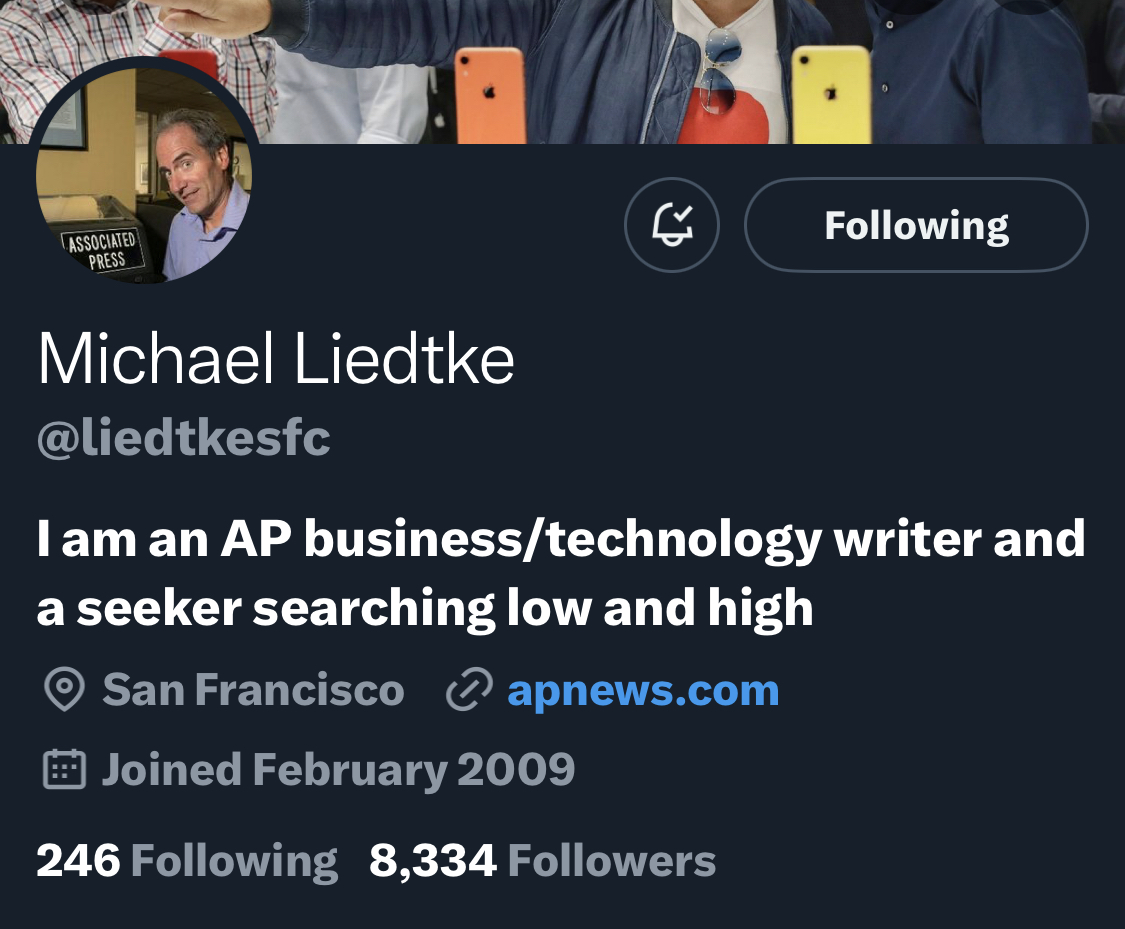The width and height of the screenshot is (1125, 929).
Task: View the 246 Following list
Action: (x=187, y=860)
